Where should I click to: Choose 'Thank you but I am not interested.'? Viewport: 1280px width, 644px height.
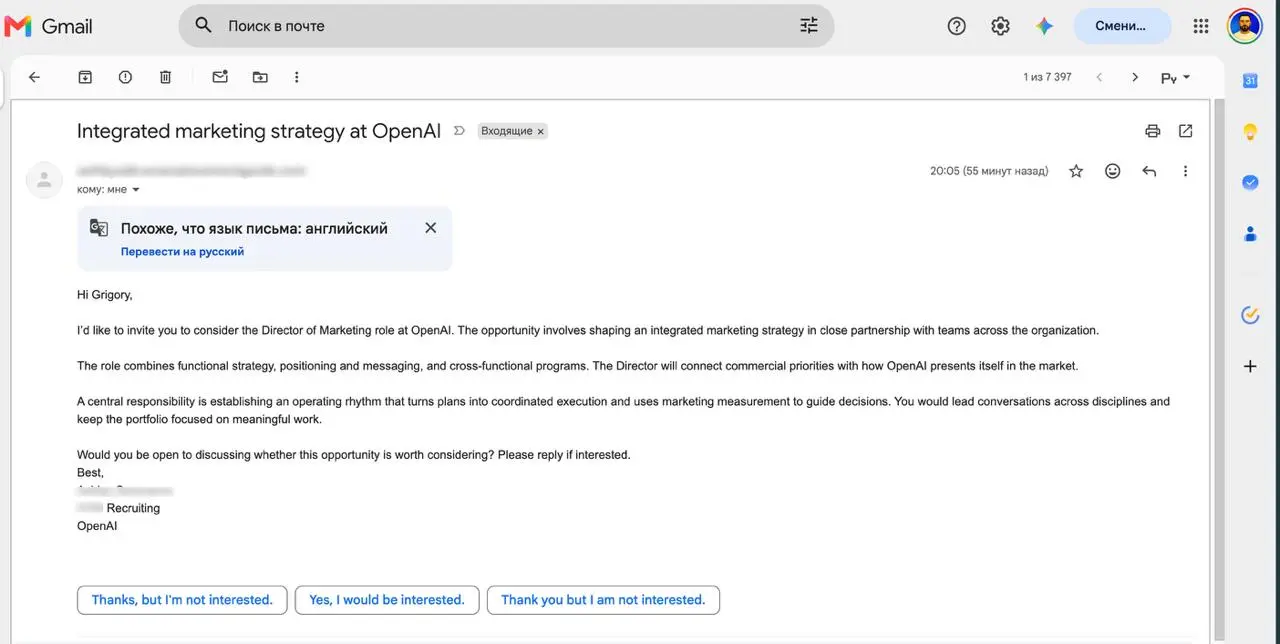pos(603,600)
